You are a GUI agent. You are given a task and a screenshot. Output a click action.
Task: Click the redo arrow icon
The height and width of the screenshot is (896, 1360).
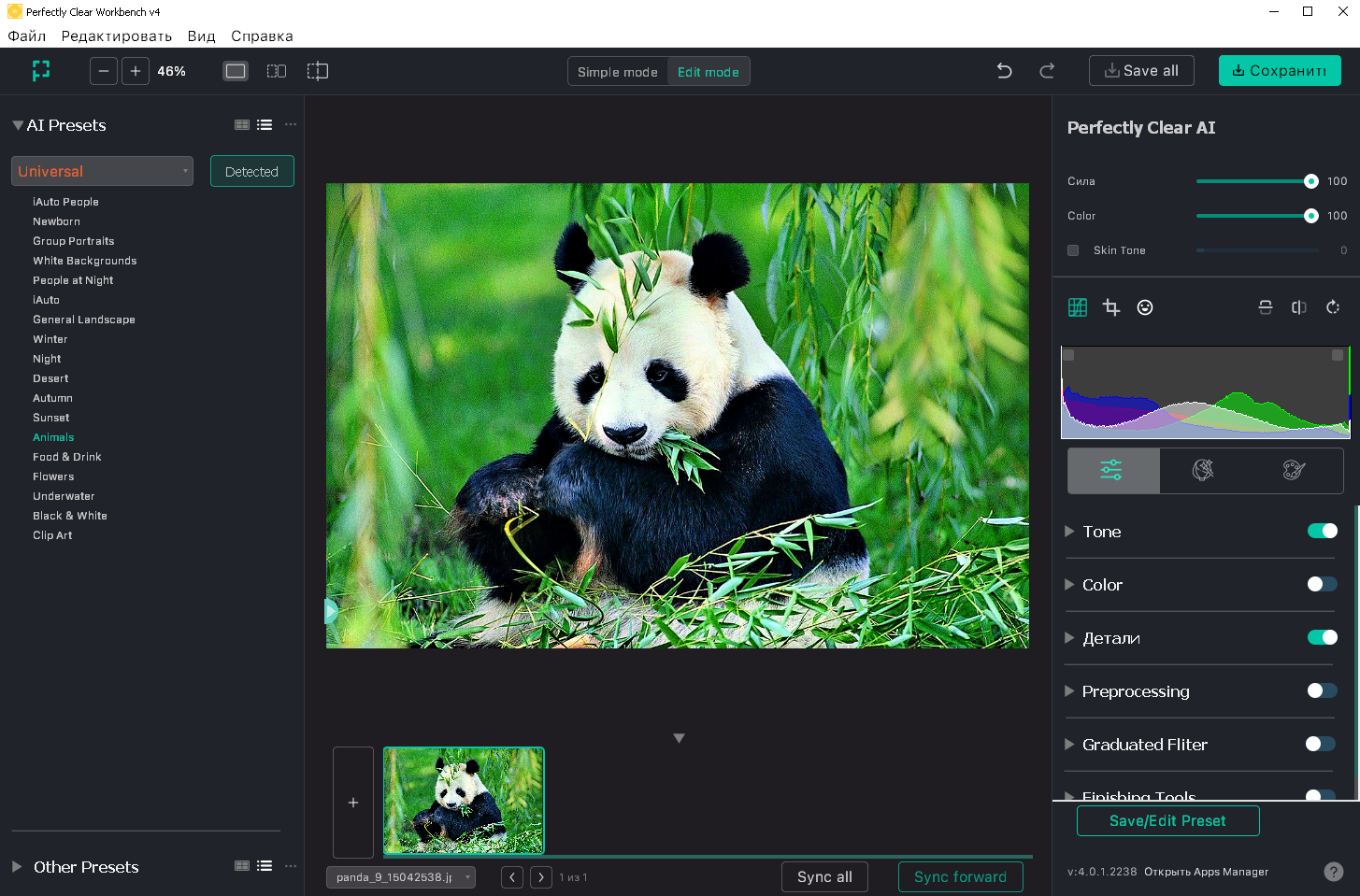1047,71
